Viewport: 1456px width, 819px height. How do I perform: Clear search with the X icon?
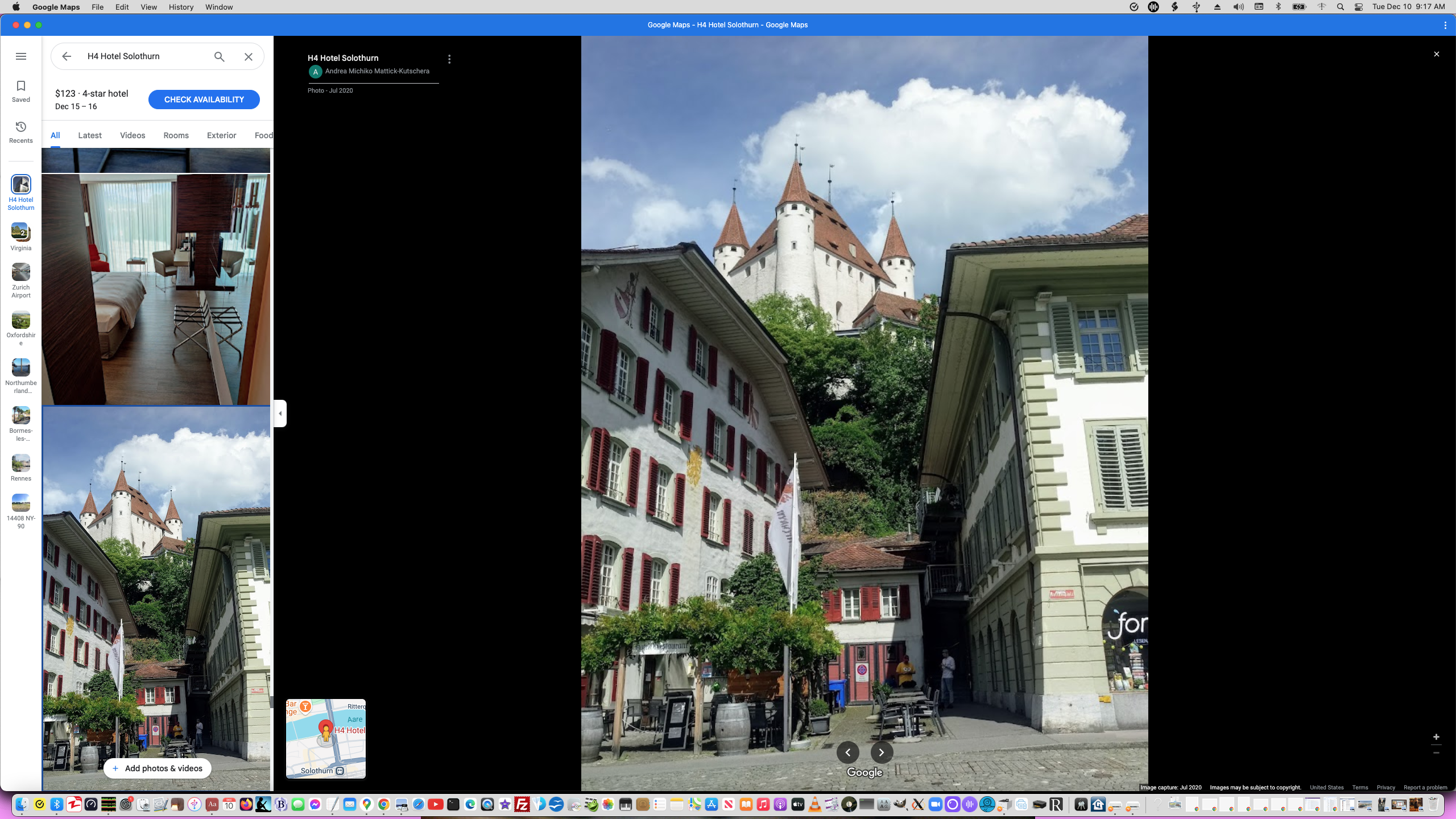(x=249, y=56)
